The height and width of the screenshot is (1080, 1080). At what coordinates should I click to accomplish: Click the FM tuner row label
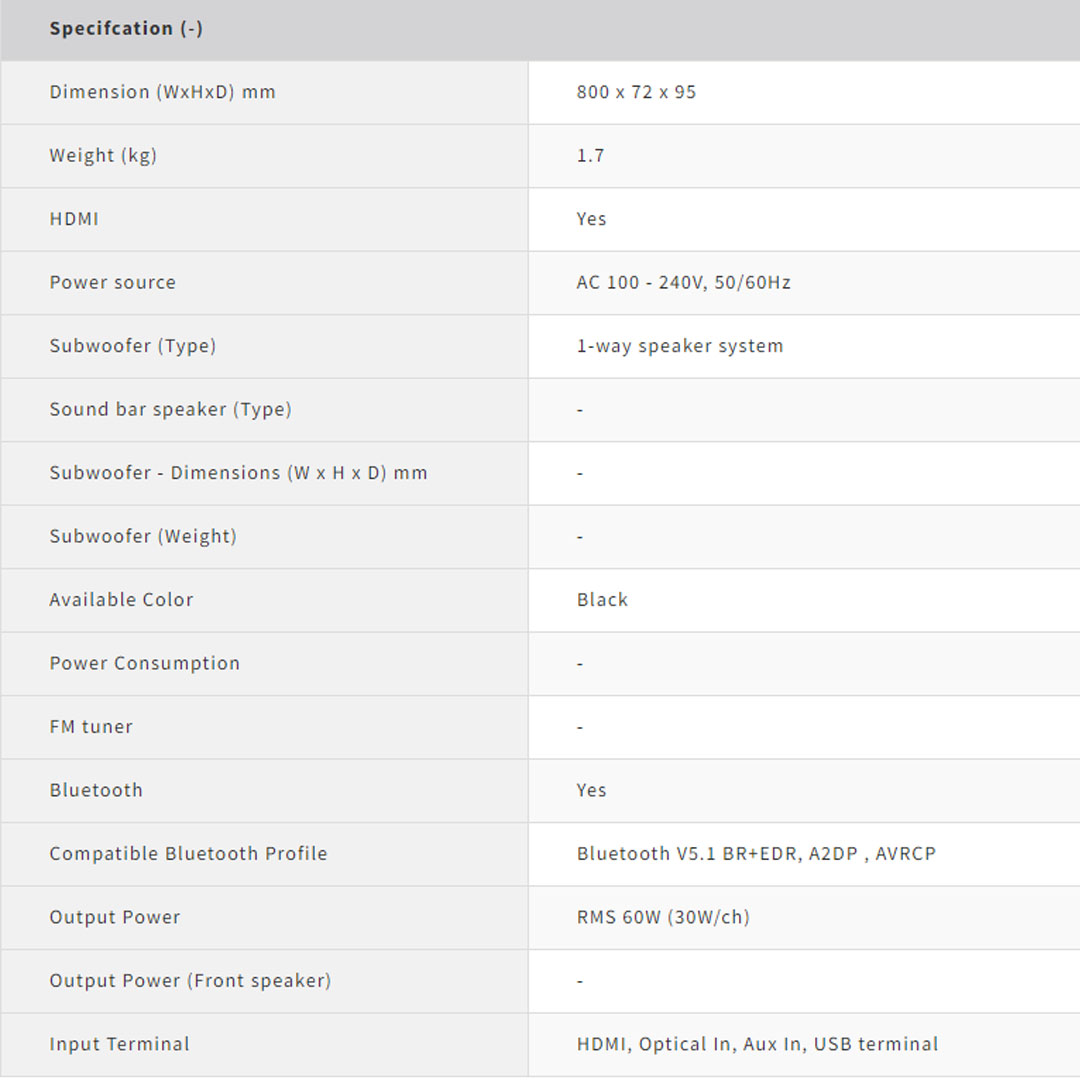(91, 727)
